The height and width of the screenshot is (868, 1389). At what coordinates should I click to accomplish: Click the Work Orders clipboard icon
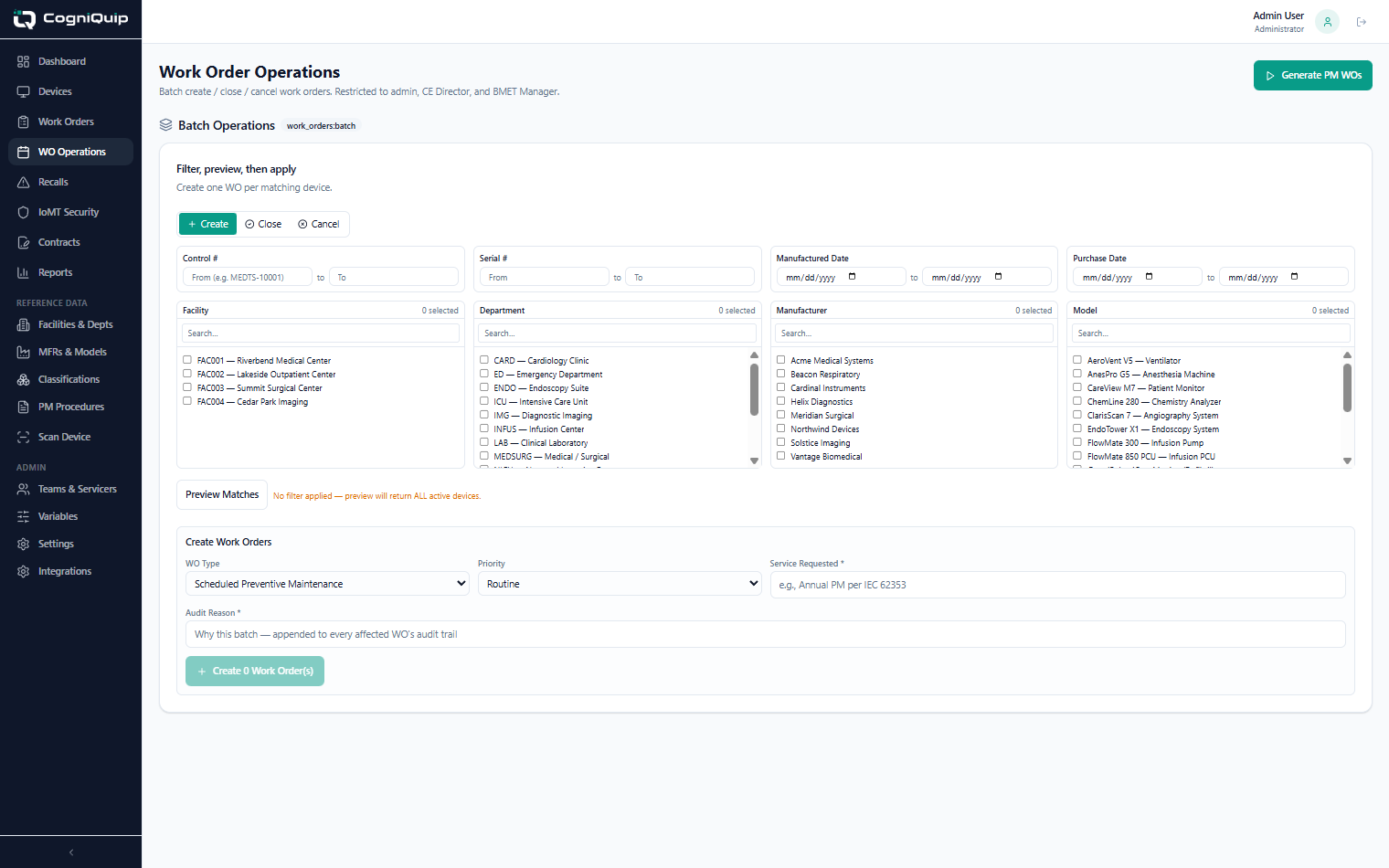23,122
